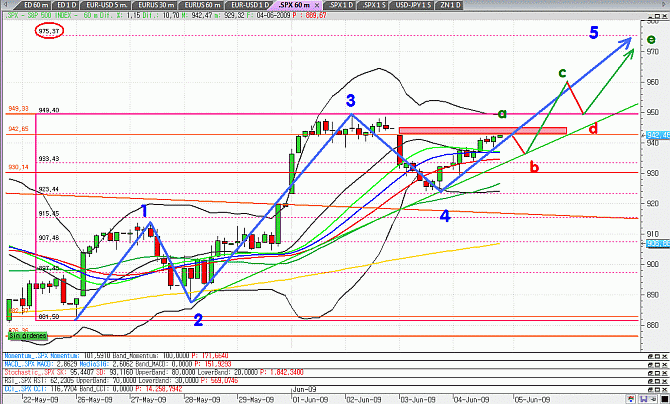The width and height of the screenshot is (670, 404).
Task: Detach the RSI indicator panel
Action: click(650, 381)
